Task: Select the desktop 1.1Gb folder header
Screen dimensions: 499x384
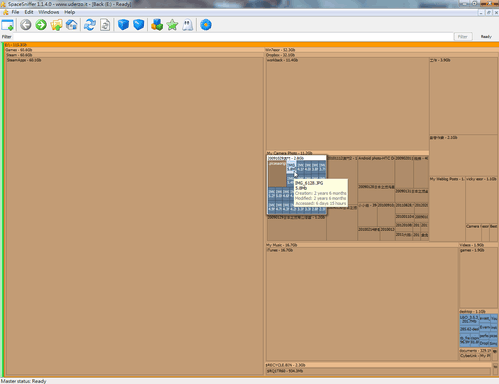Action: [x=479, y=311]
